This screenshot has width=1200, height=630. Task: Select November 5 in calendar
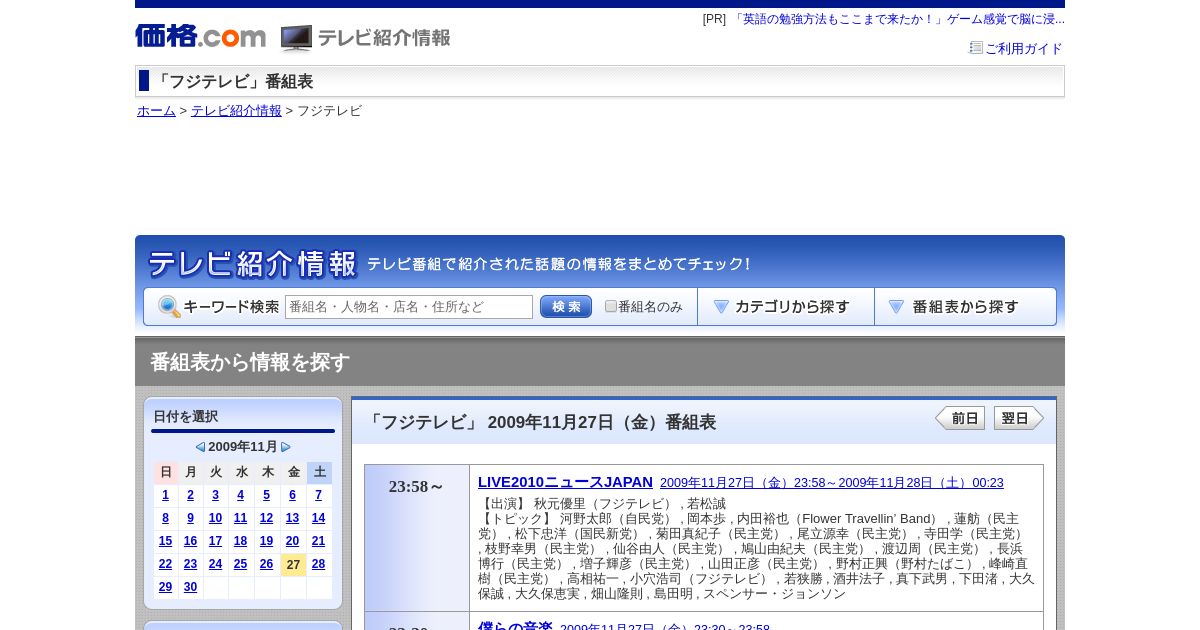coord(267,495)
